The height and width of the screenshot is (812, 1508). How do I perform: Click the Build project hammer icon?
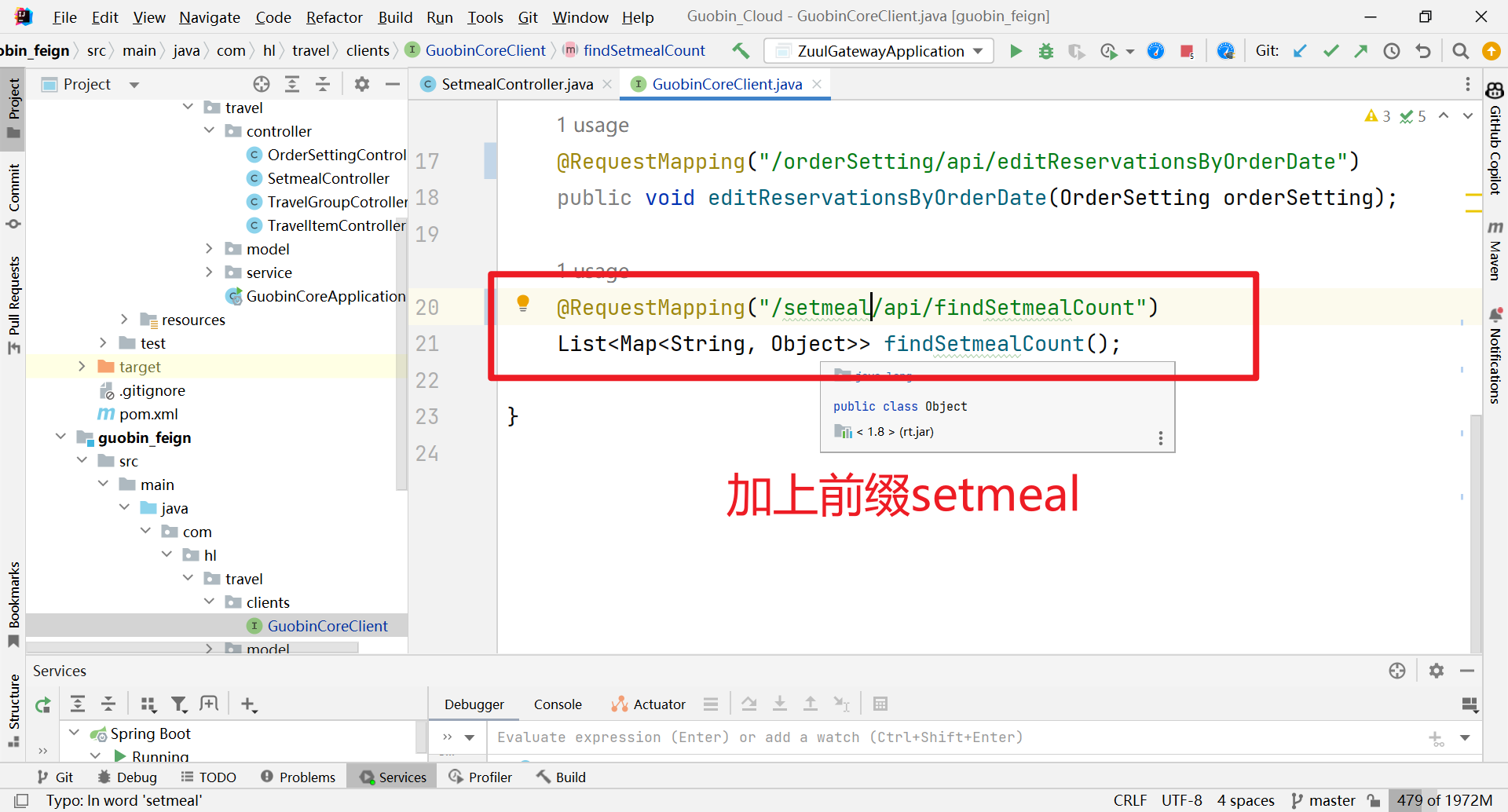pyautogui.click(x=741, y=51)
